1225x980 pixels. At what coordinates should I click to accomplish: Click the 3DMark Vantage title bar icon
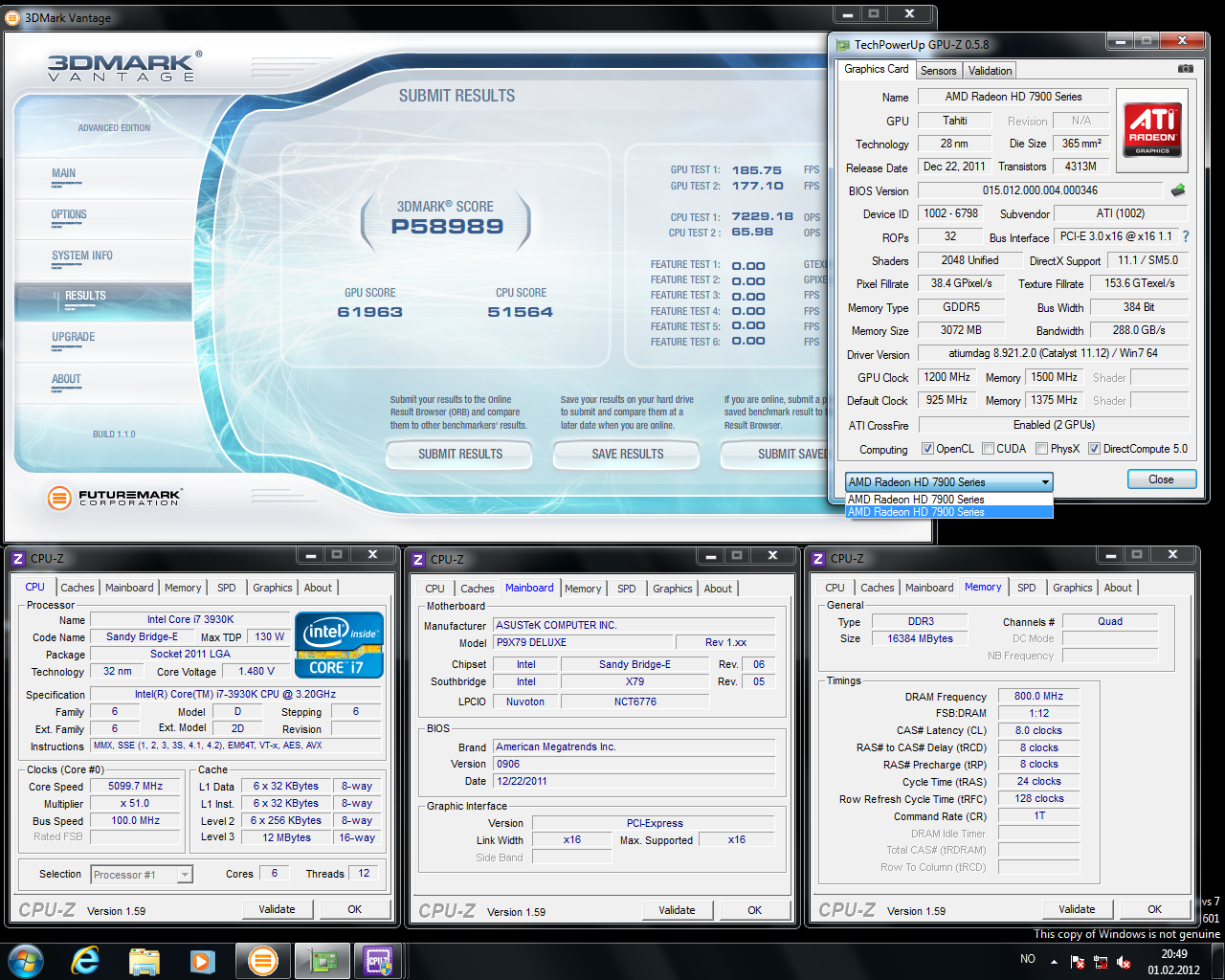pyautogui.click(x=13, y=17)
